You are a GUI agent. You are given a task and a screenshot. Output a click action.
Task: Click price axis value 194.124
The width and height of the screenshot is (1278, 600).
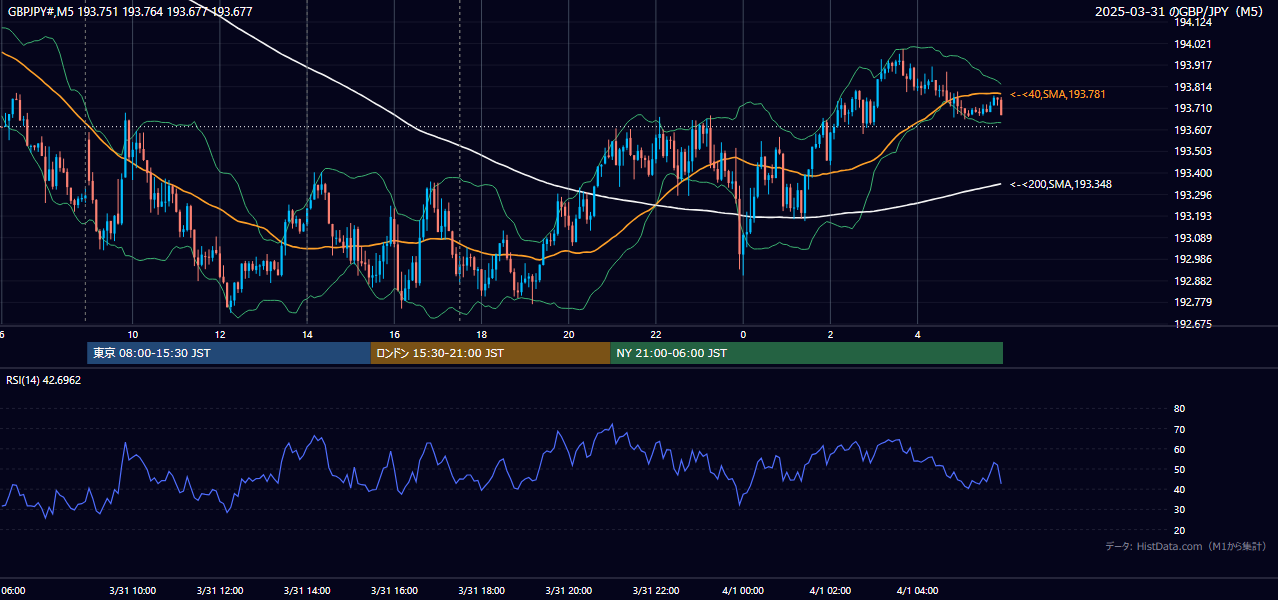click(x=1194, y=22)
